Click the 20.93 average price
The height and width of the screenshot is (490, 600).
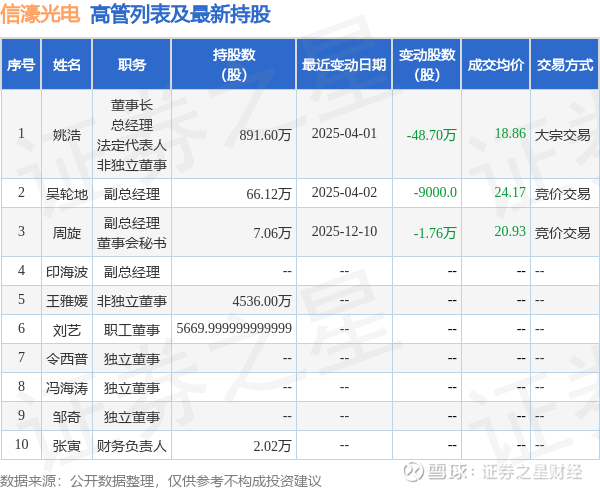510,231
